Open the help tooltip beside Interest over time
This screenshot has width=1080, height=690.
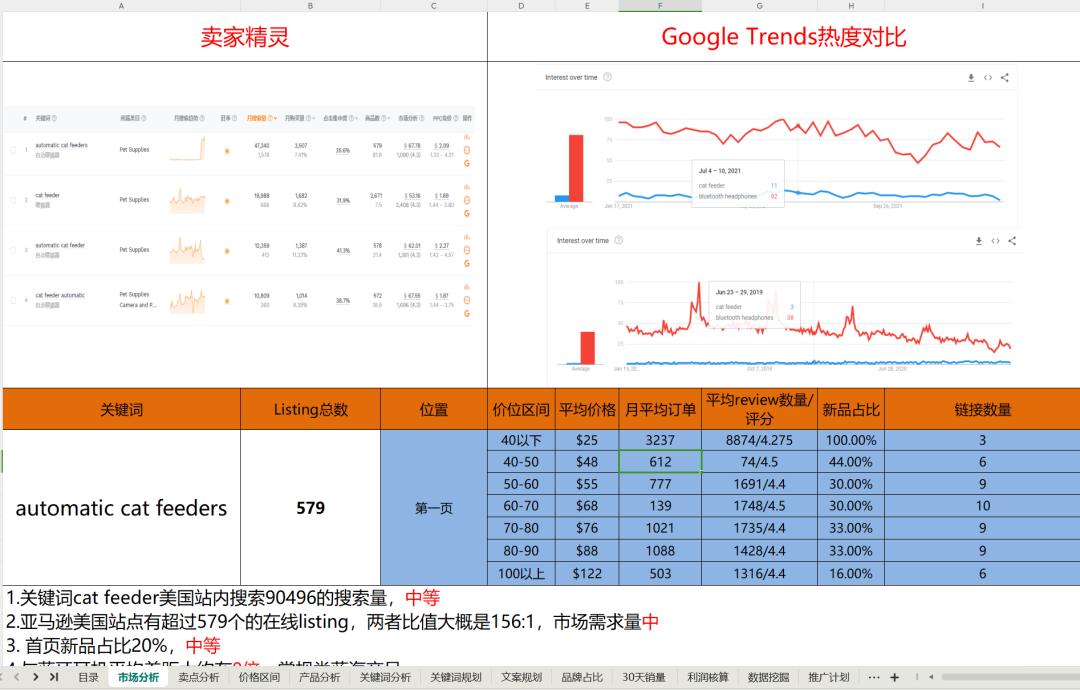click(x=607, y=77)
